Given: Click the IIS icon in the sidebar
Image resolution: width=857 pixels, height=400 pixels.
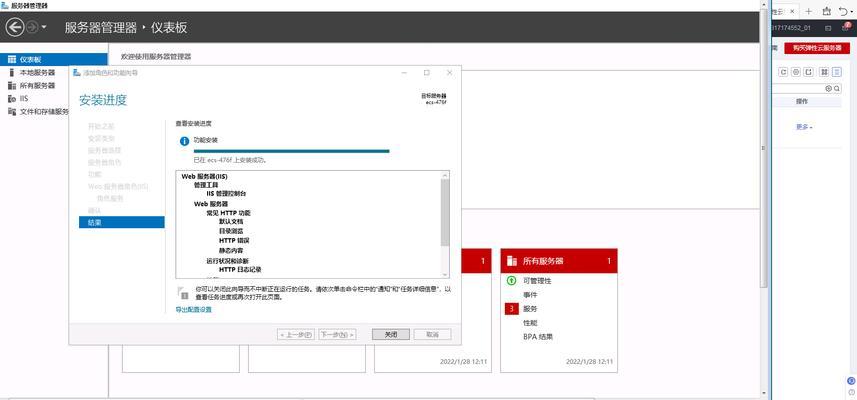Looking at the screenshot, I should click(12, 99).
